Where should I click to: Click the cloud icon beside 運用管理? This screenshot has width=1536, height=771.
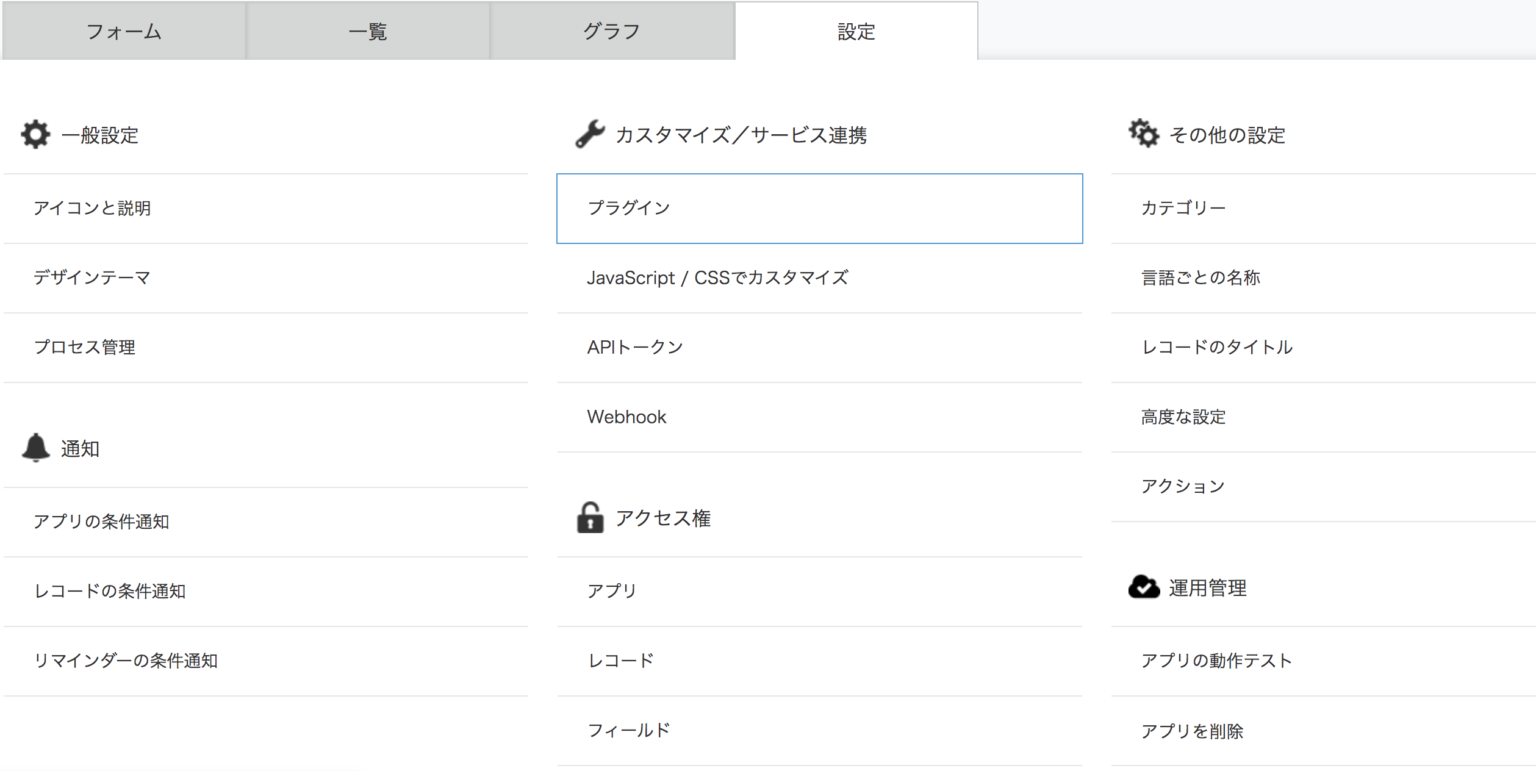pyautogui.click(x=1144, y=588)
